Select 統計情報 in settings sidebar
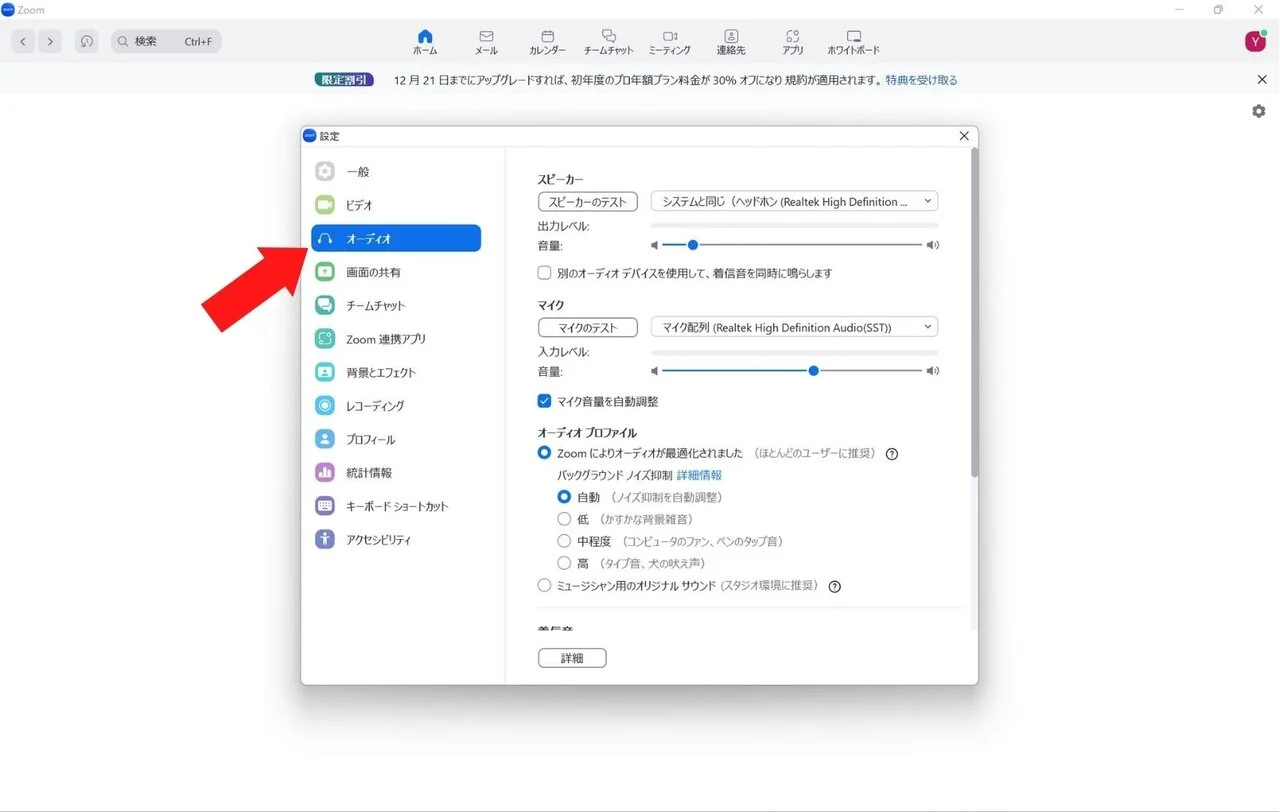 396,473
